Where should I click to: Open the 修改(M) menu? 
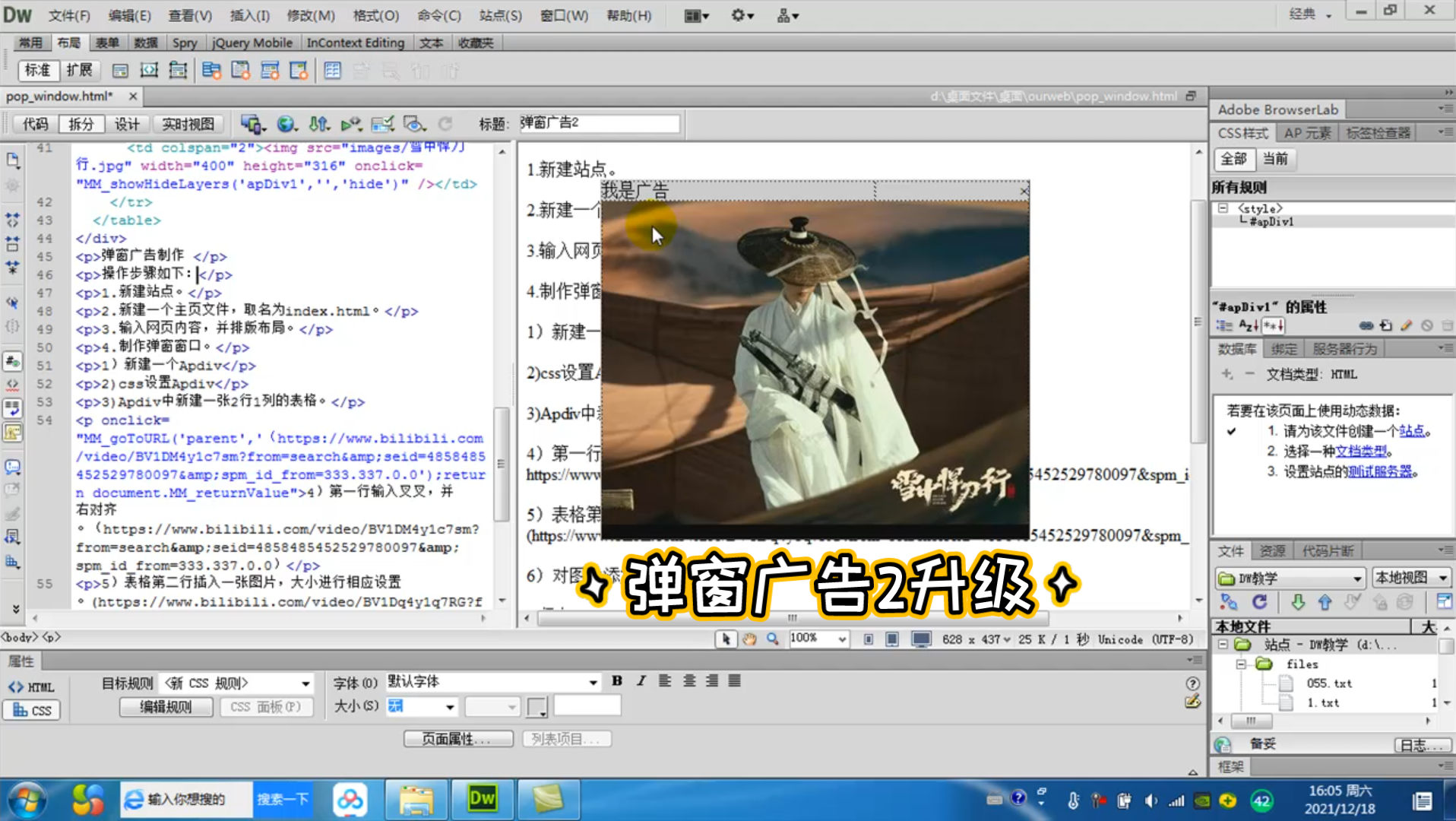click(x=311, y=15)
